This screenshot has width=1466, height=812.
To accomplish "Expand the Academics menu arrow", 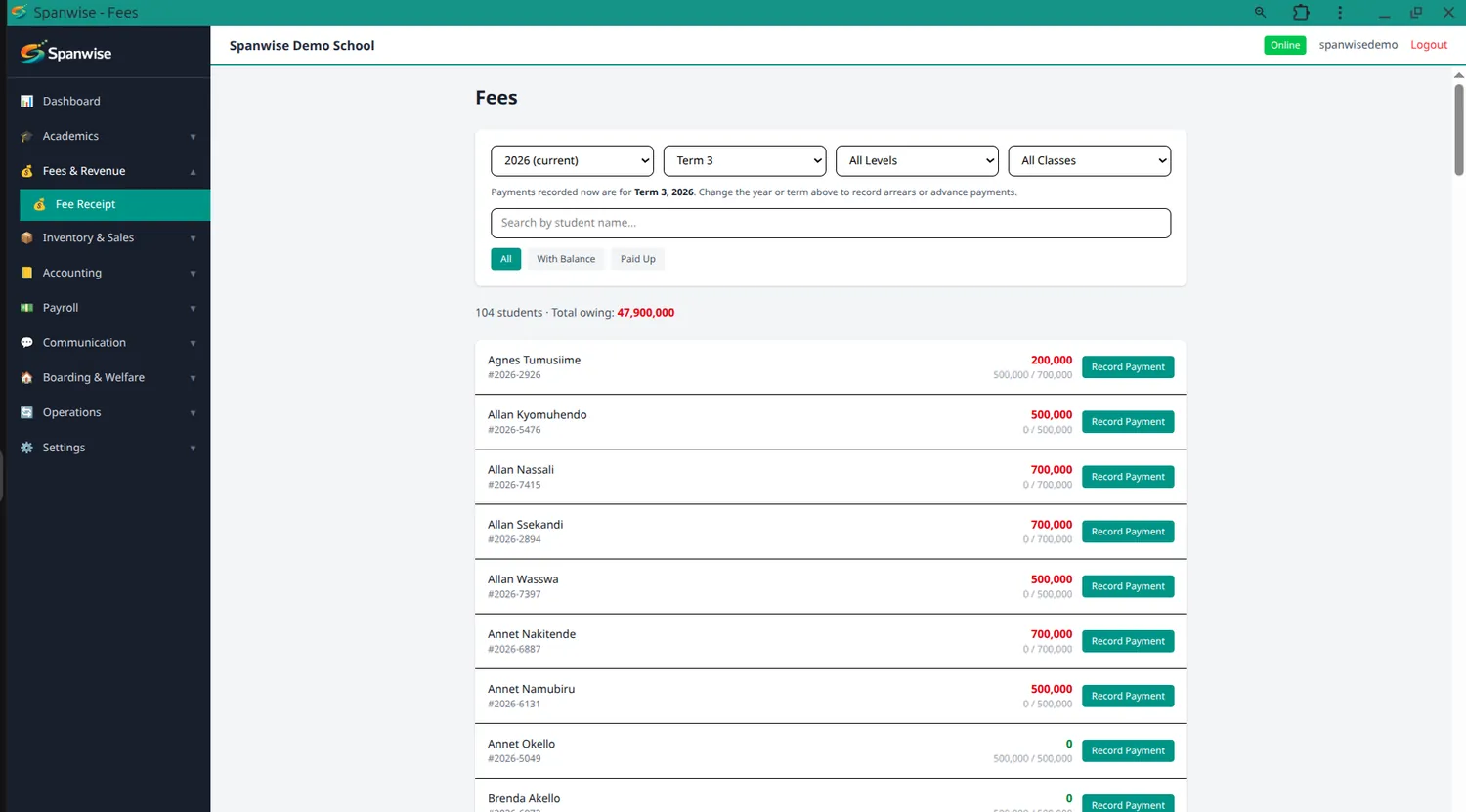I will [x=193, y=137].
